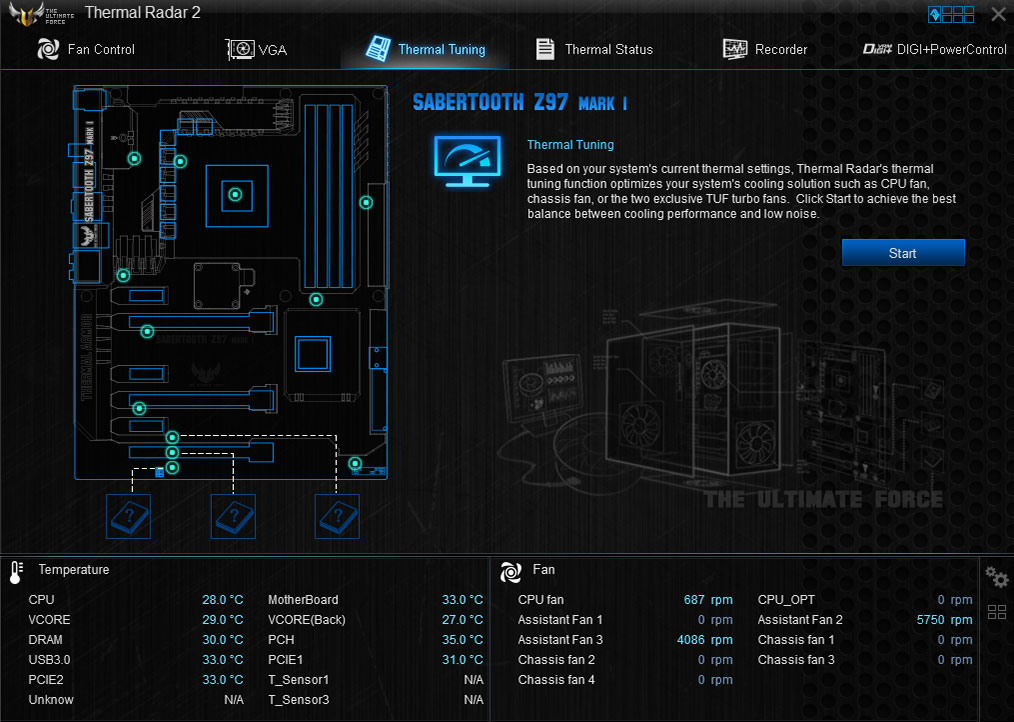The image size is (1014, 722).
Task: Open settings gear icon in bottom panel
Action: point(997,576)
